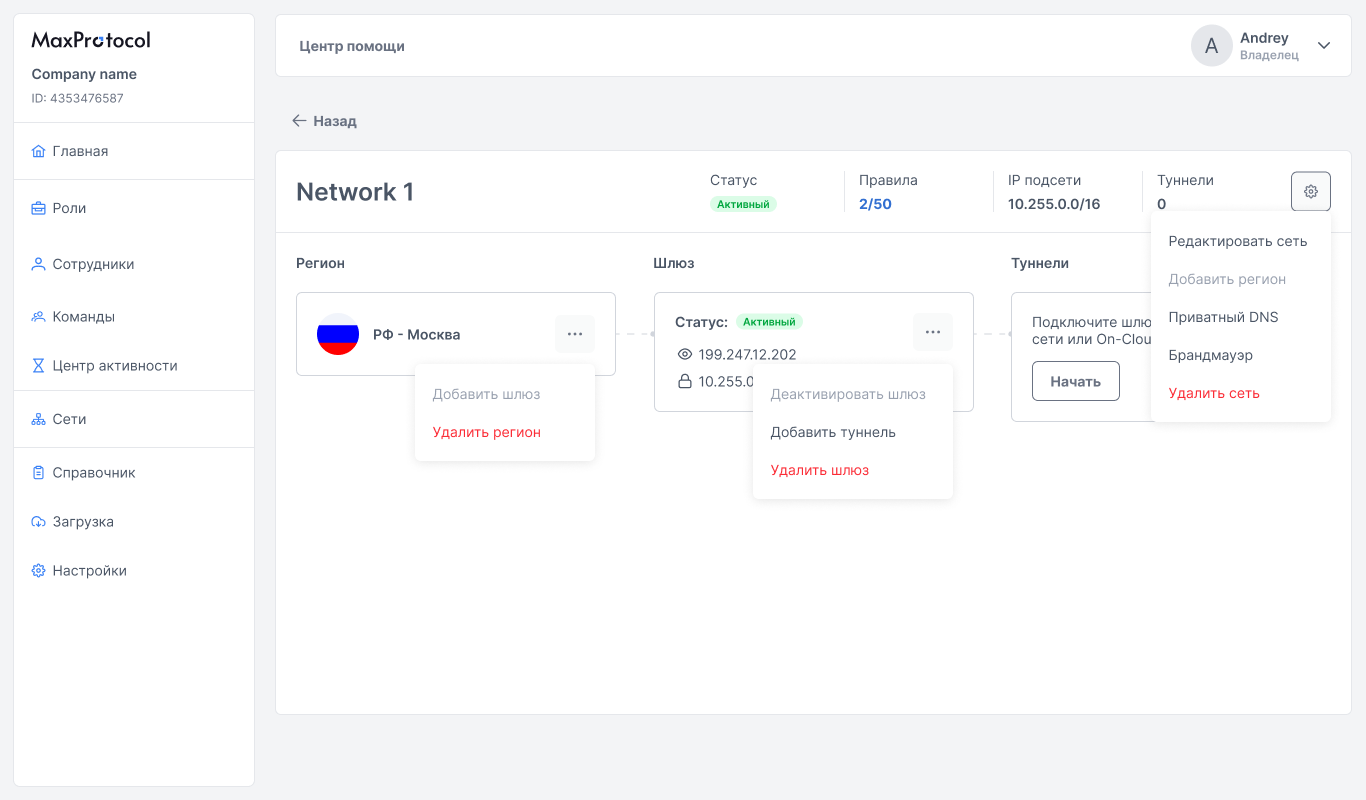This screenshot has height=800, width=1366.
Task: Open the three-dot menu on the gateway card
Action: [933, 332]
